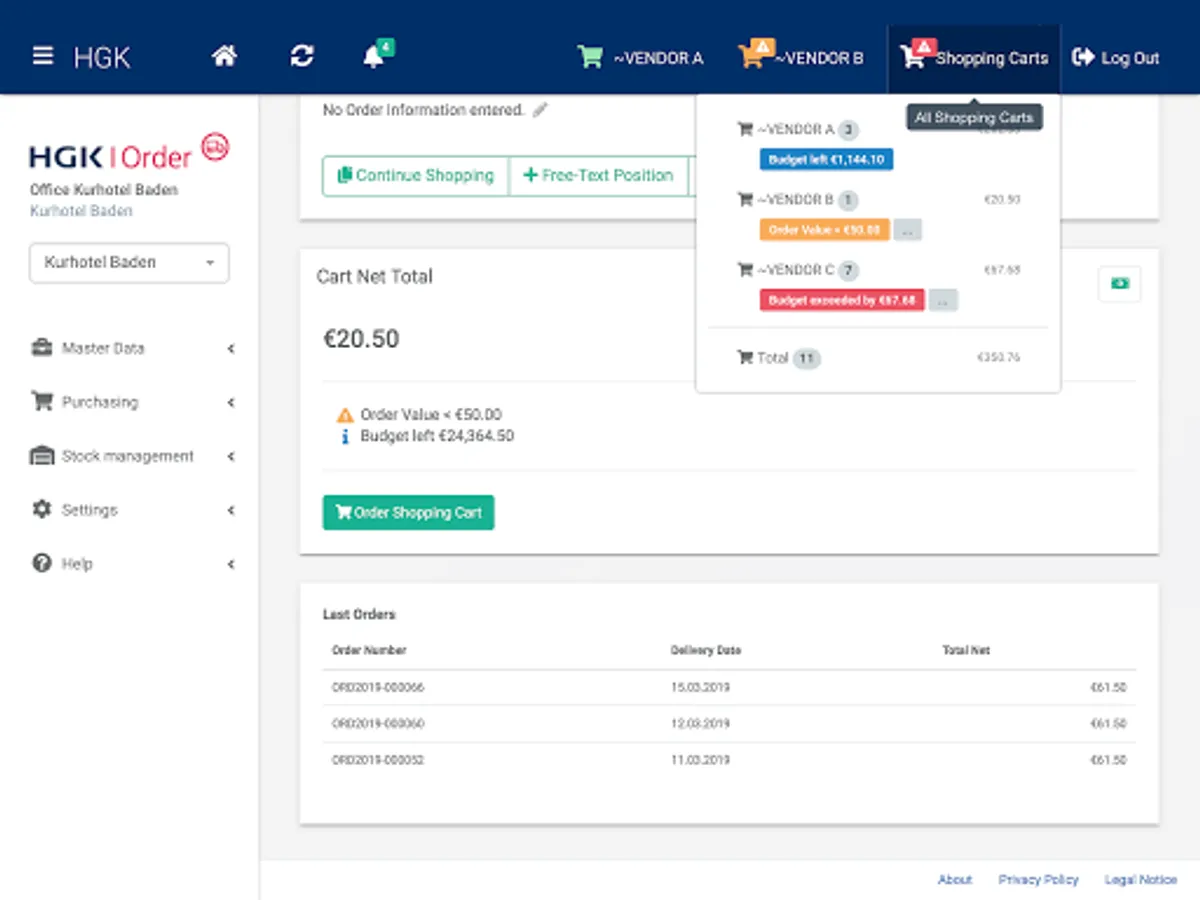Viewport: 1200px width, 900px height.
Task: Click the Purchasing cart icon
Action: pyautogui.click(x=41, y=401)
